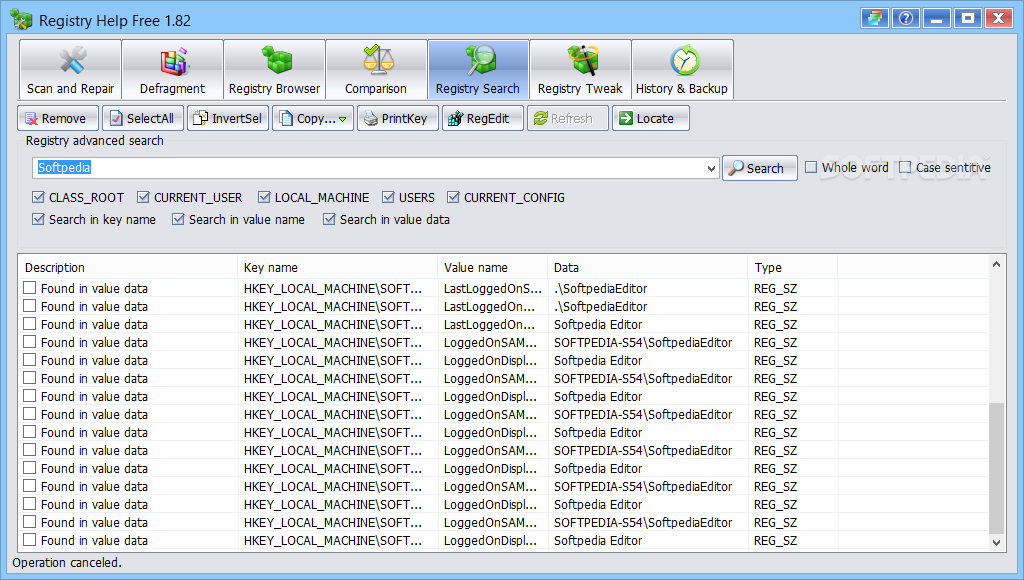Disable the CURRENT_CONFIG checkbox
Screen dimensions: 1024x580
(453, 197)
